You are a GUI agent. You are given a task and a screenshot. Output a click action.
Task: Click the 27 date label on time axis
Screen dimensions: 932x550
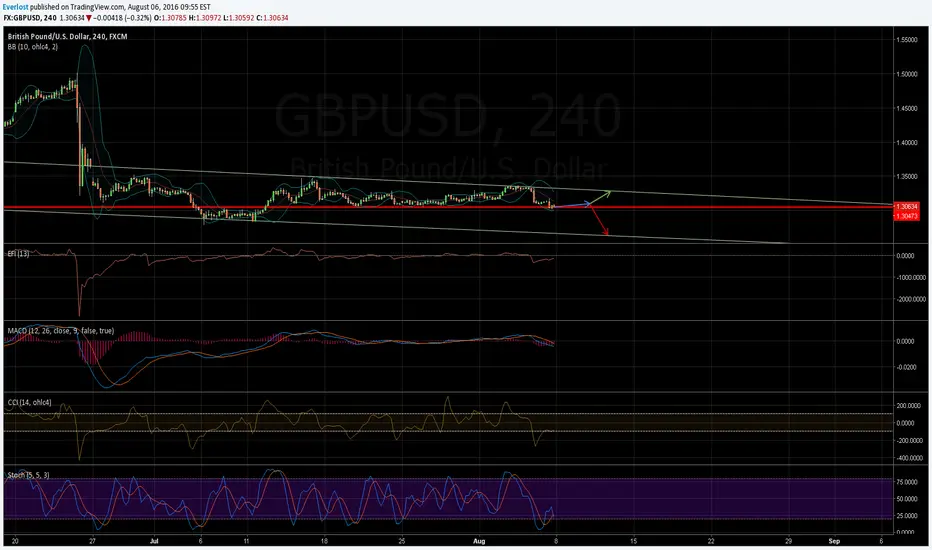coord(92,541)
